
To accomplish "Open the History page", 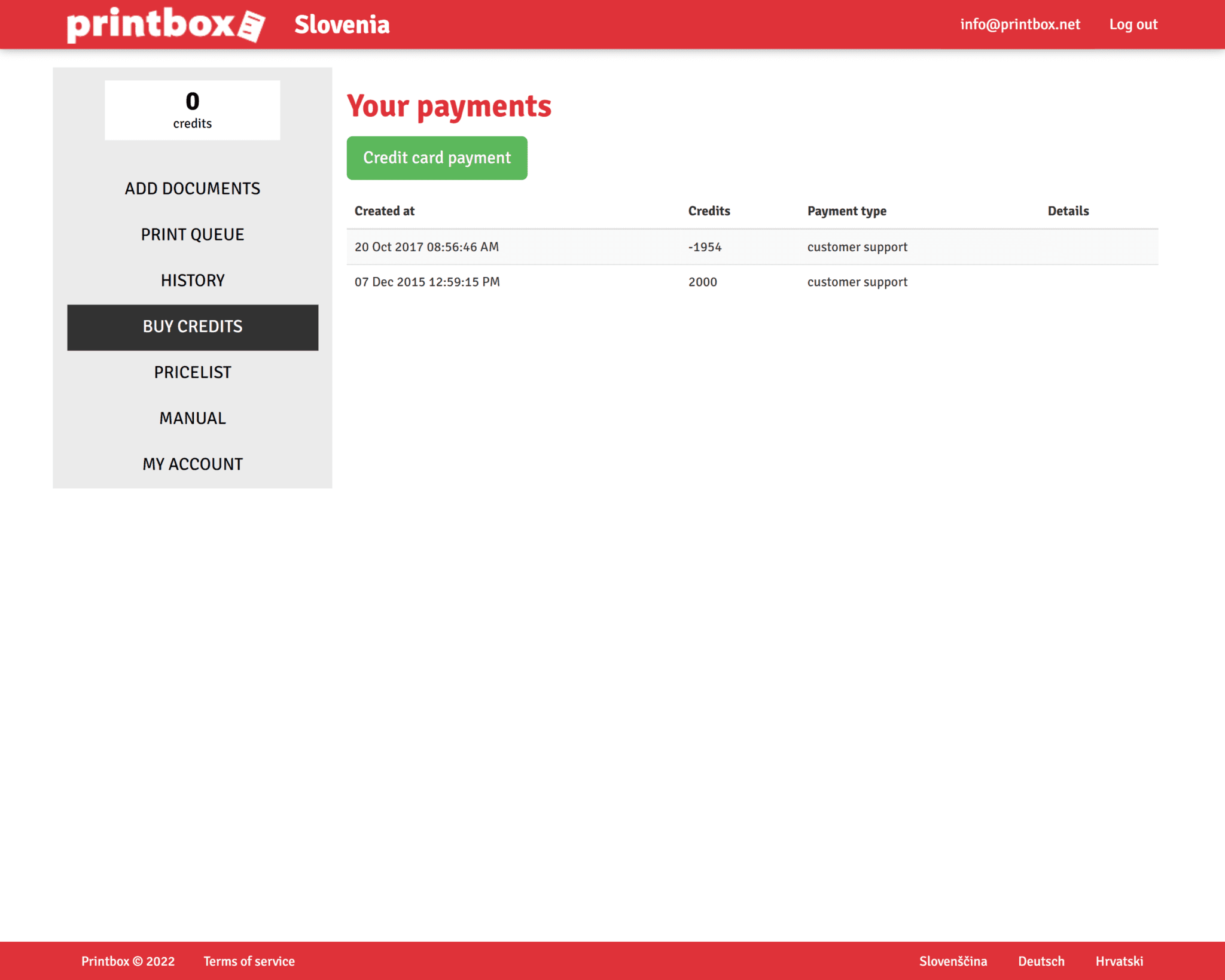I will [192, 281].
